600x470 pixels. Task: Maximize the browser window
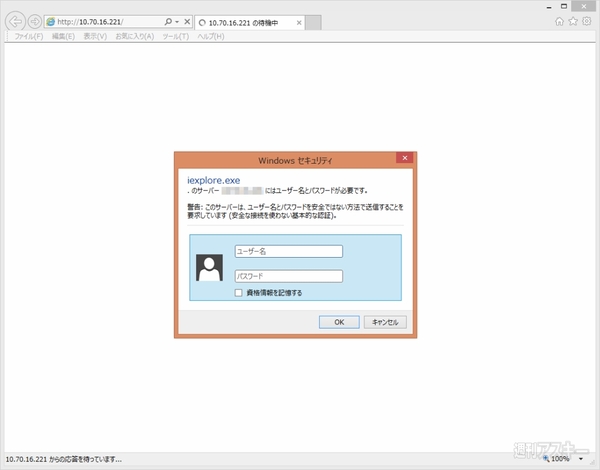tap(564, 6)
